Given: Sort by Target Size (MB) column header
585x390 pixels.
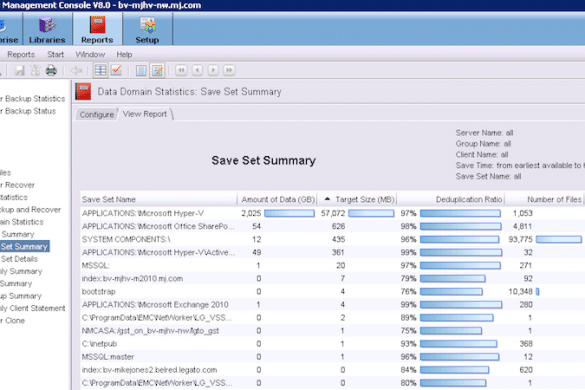Looking at the screenshot, I should click(x=357, y=199).
